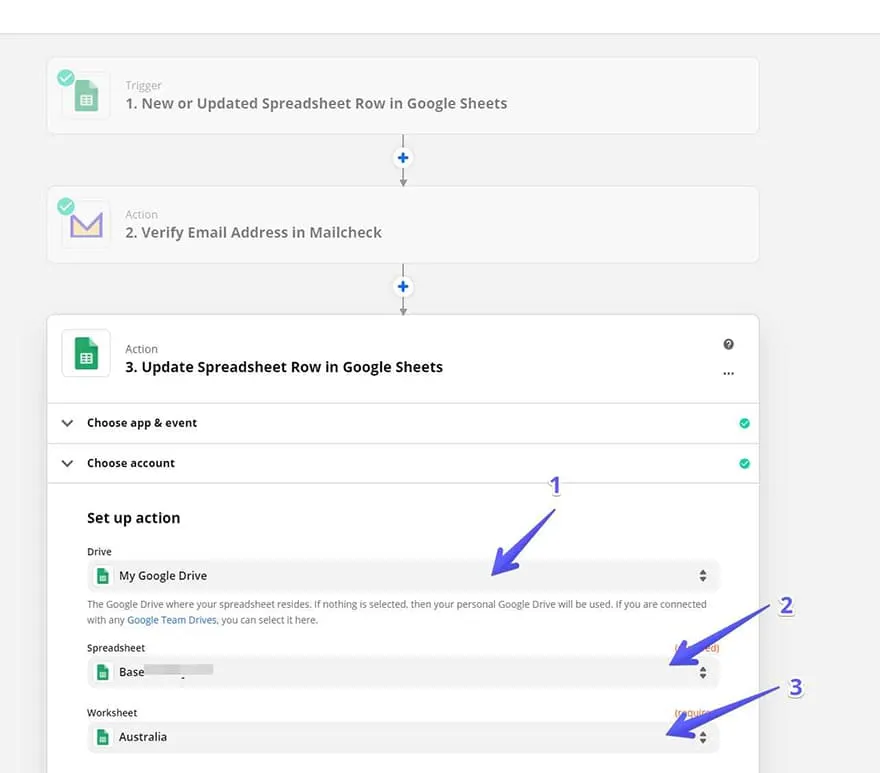Open the Worksheet dropdown showing Australia
Viewport: 880px width, 773px height.
(402, 737)
